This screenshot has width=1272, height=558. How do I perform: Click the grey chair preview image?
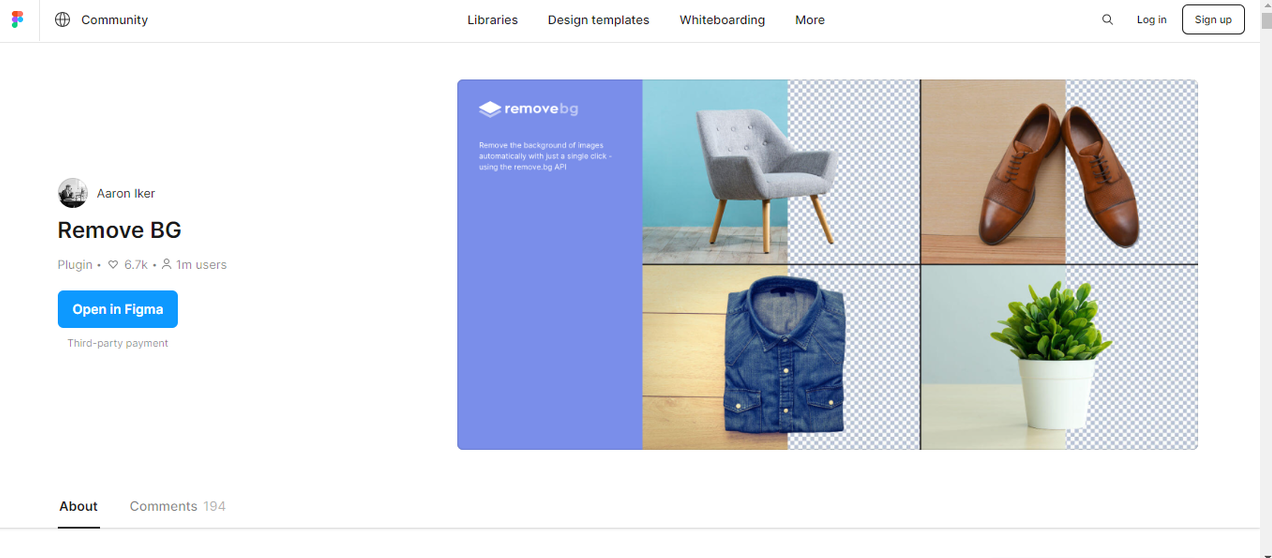[780, 171]
